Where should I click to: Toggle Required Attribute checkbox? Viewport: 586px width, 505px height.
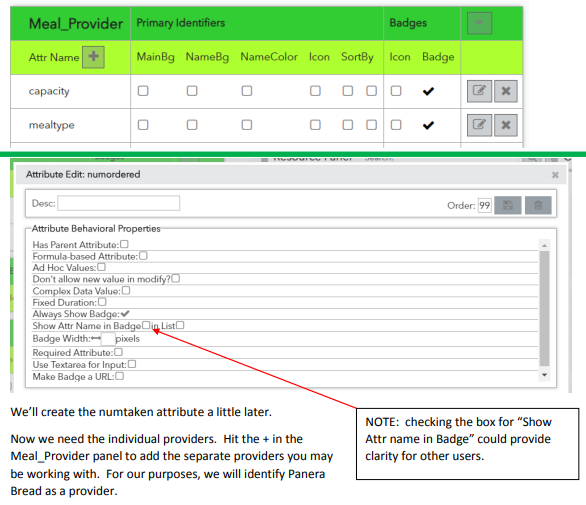[118, 352]
